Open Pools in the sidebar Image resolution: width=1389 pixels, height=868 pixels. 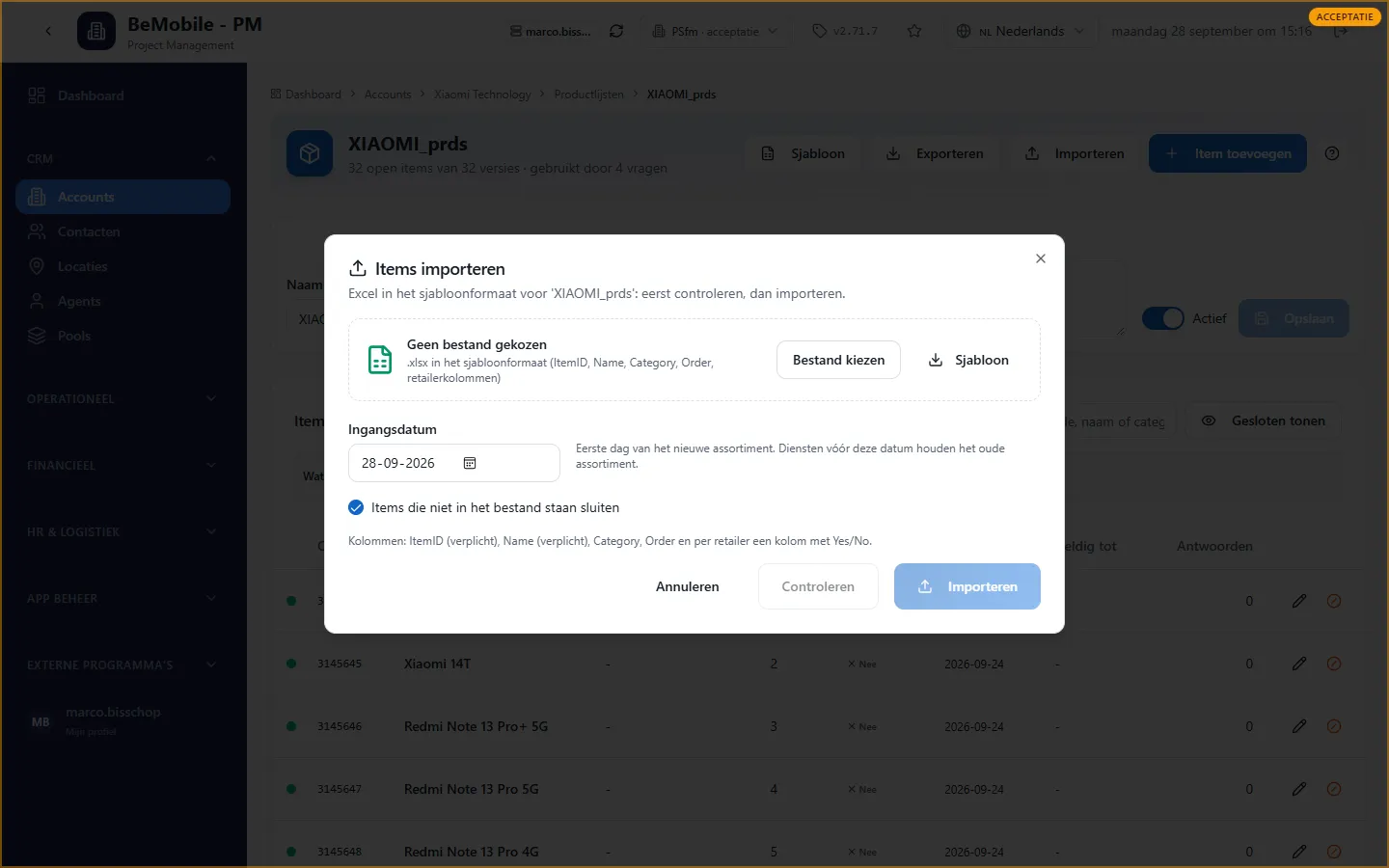[123, 336]
